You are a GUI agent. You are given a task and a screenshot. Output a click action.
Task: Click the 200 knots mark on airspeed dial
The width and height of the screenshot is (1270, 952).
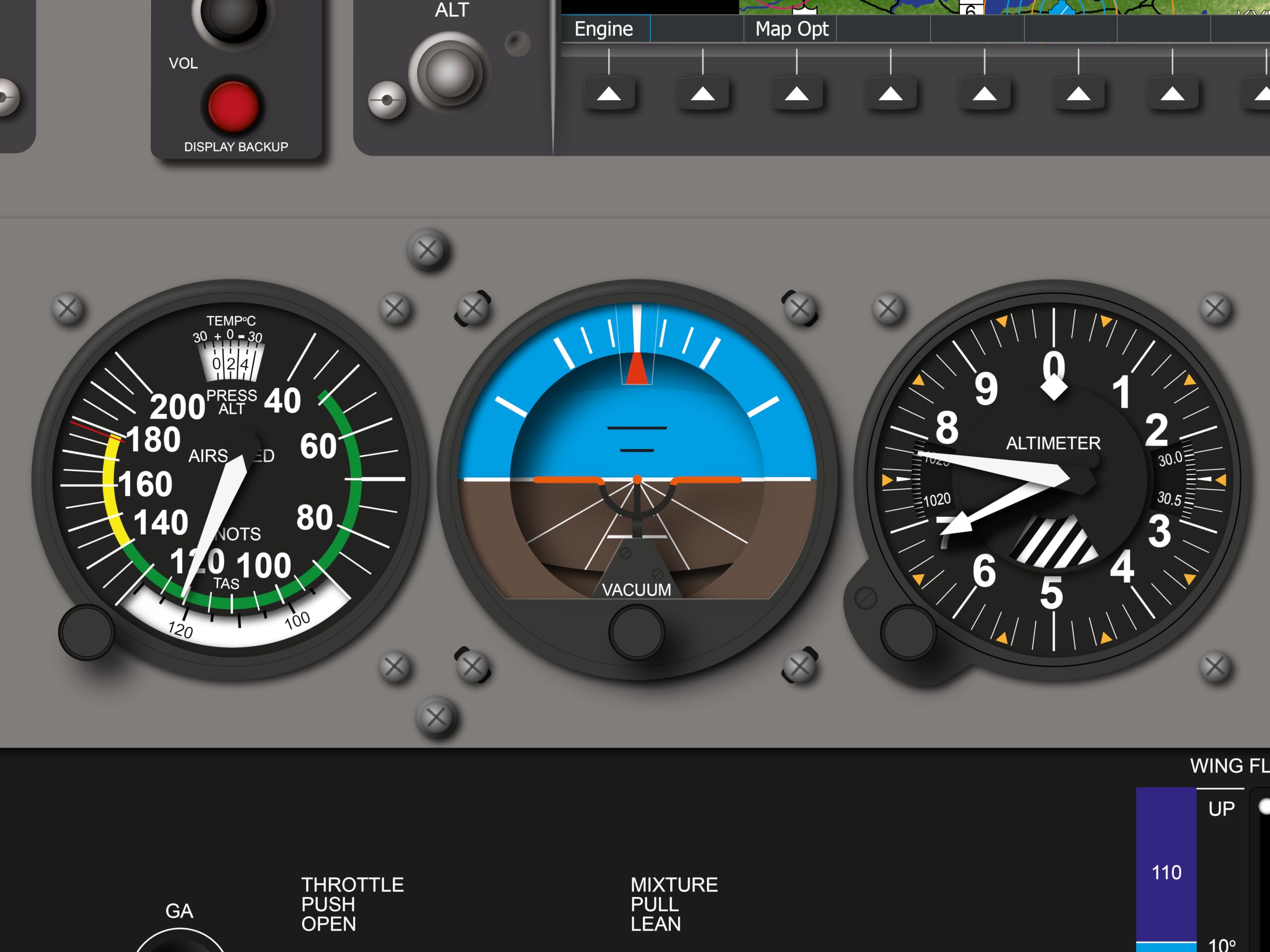pos(178,407)
